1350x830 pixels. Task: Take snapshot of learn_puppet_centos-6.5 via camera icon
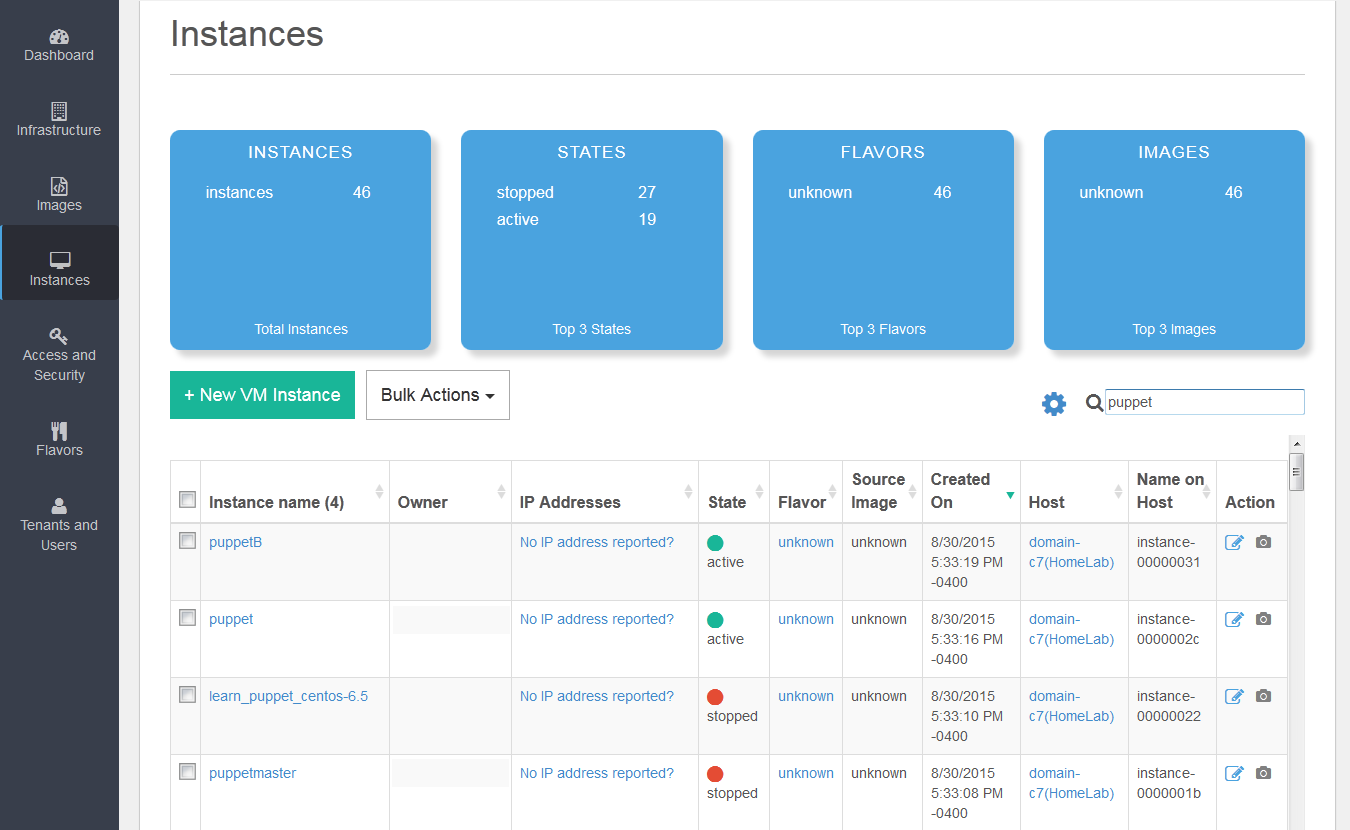click(x=1263, y=696)
